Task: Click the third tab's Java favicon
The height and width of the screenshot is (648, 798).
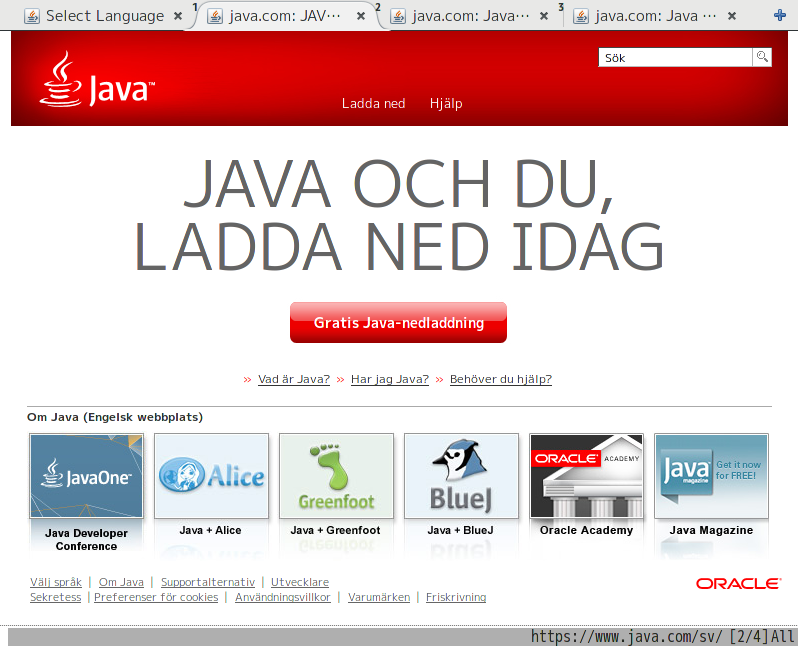Action: 398,16
